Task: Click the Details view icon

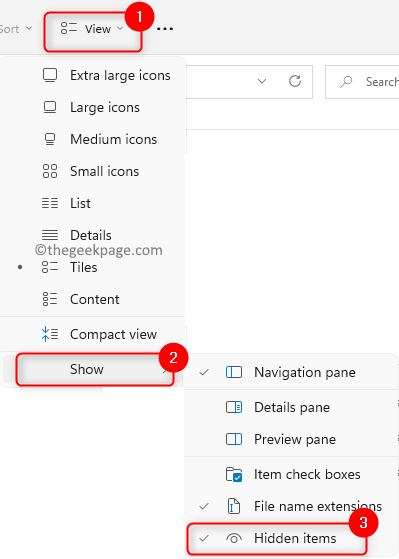Action: click(50, 235)
